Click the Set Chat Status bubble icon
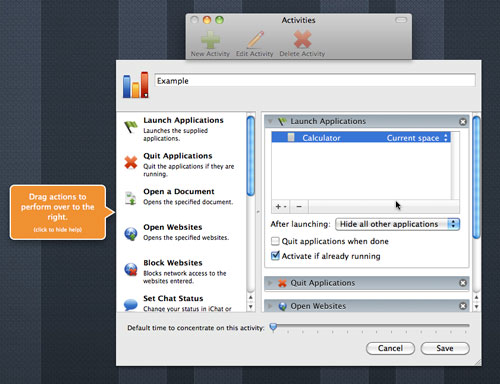Screen dimensions: 500x384 pos(130,304)
